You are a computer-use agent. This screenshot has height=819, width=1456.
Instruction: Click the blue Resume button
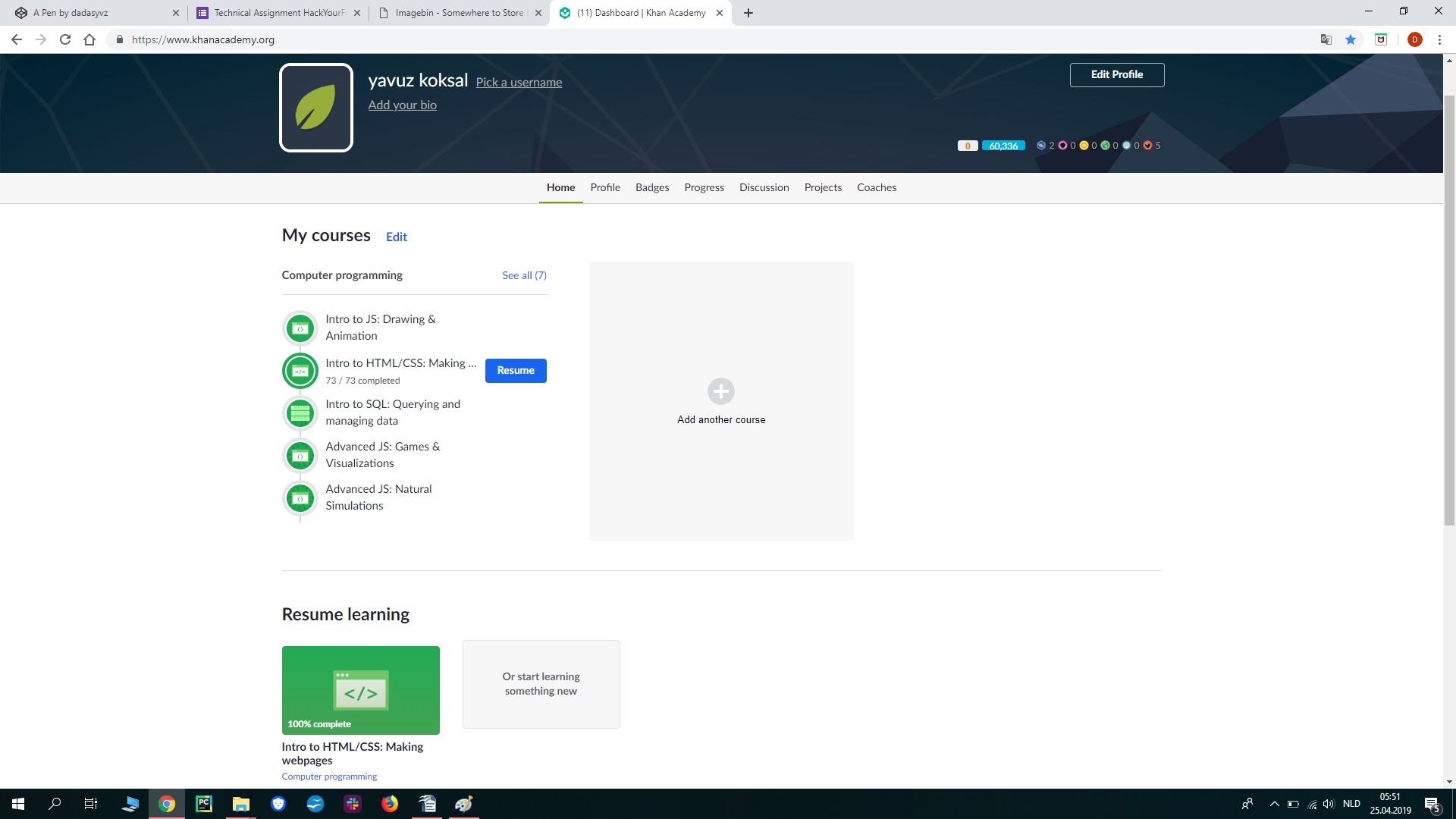(516, 371)
